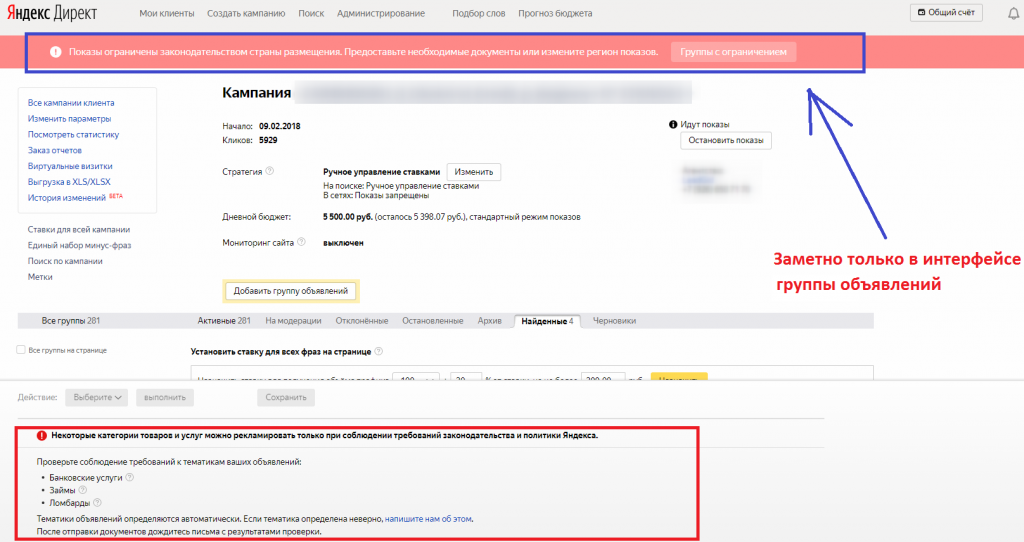Click the help icon next to Ломбарды
Image resolution: width=1024 pixels, height=542 pixels.
pos(97,503)
